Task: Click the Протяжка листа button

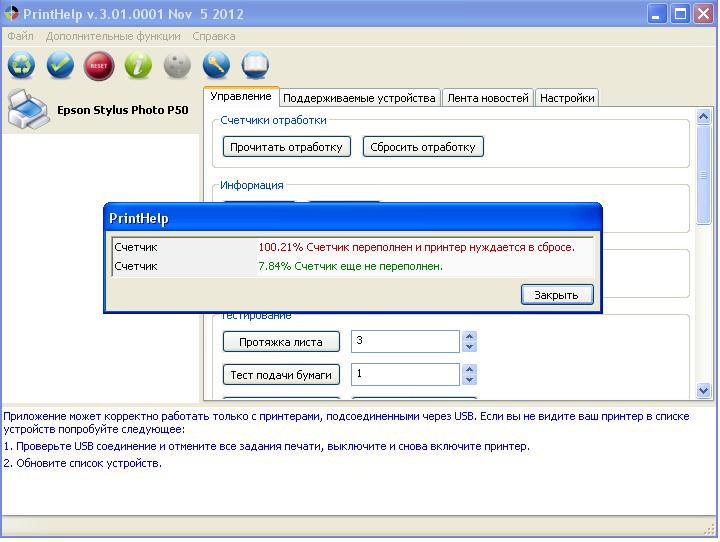Action: tap(281, 342)
